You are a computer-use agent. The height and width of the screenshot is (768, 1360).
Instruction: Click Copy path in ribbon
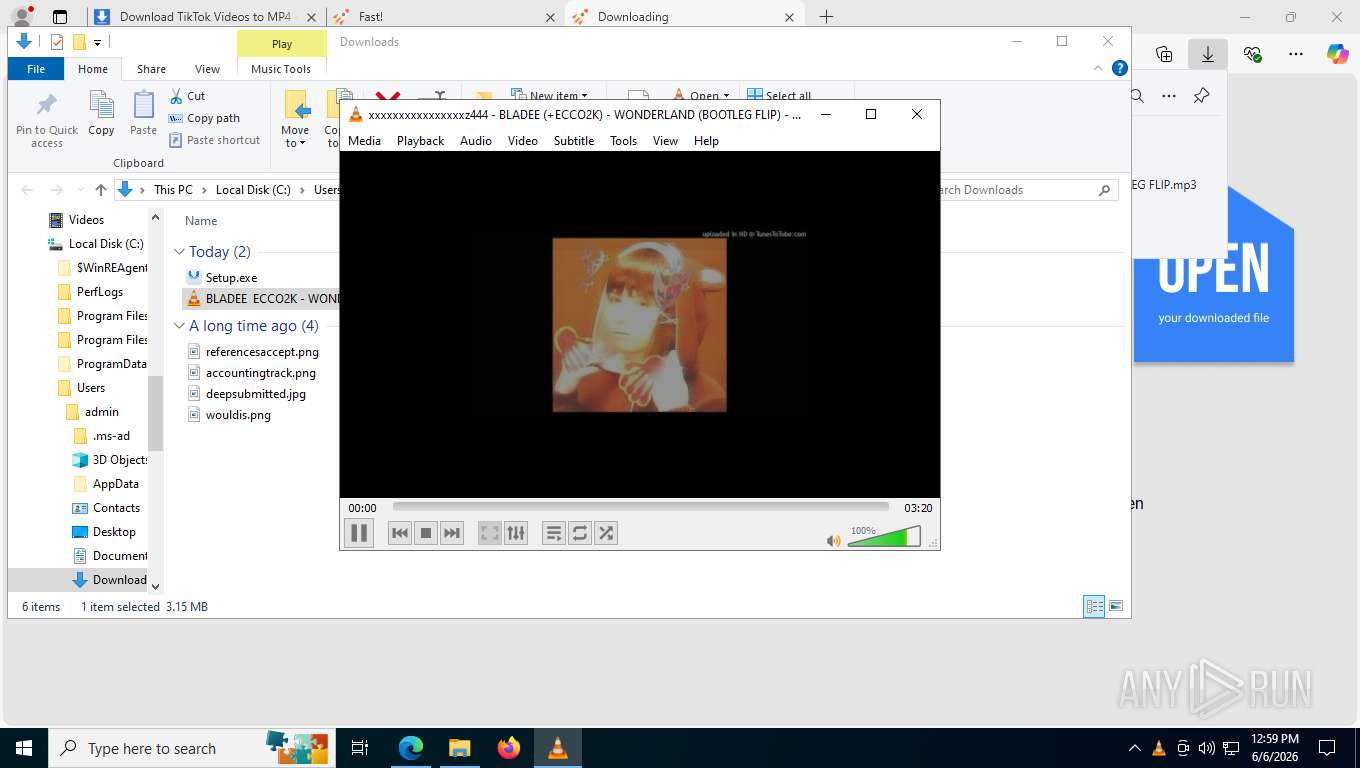[x=204, y=118]
